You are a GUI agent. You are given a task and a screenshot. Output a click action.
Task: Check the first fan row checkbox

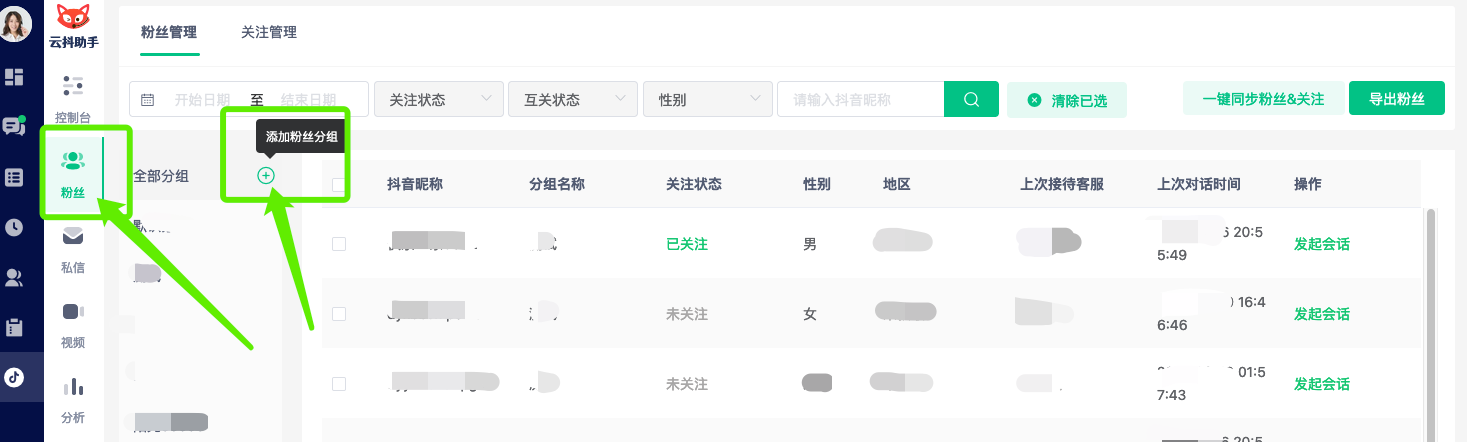339,244
